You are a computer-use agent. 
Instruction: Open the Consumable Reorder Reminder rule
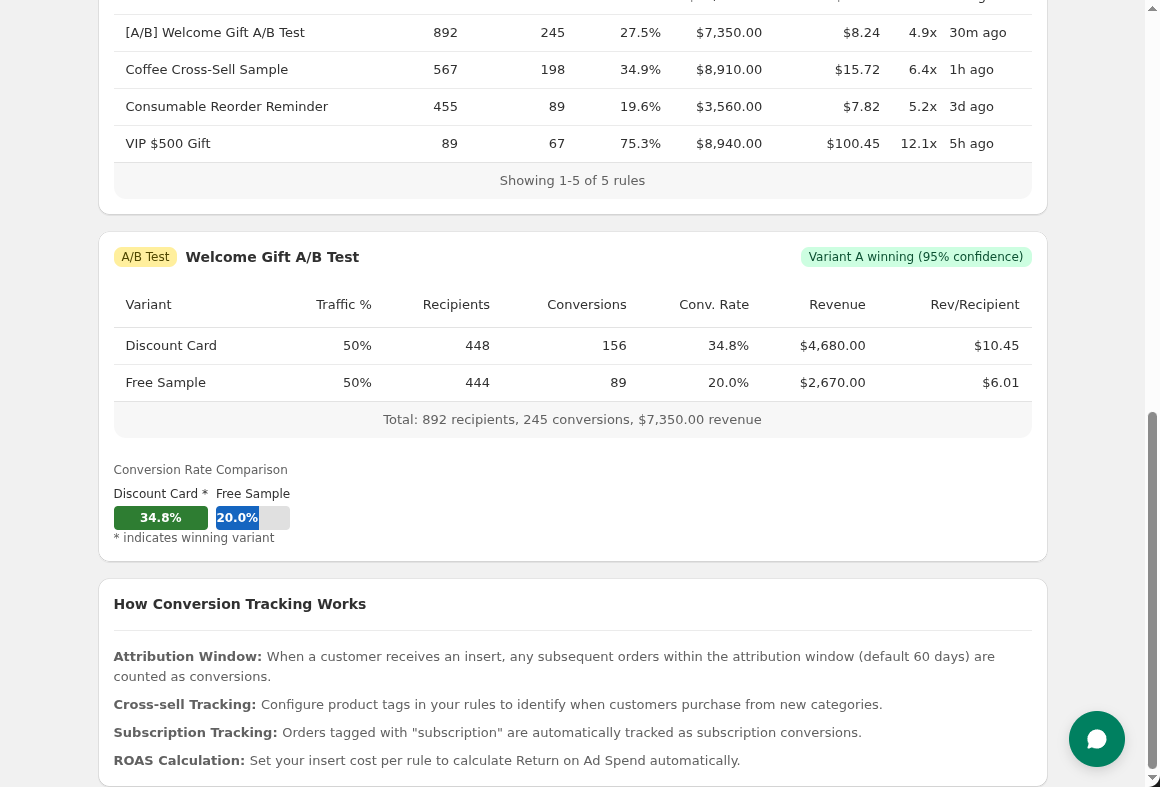228,106
